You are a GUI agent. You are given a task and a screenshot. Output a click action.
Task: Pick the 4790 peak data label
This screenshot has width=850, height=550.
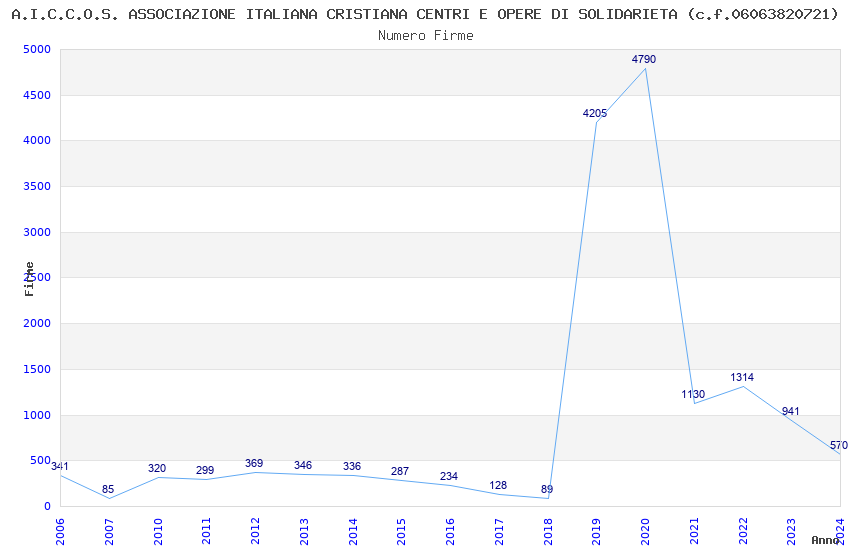pyautogui.click(x=643, y=59)
